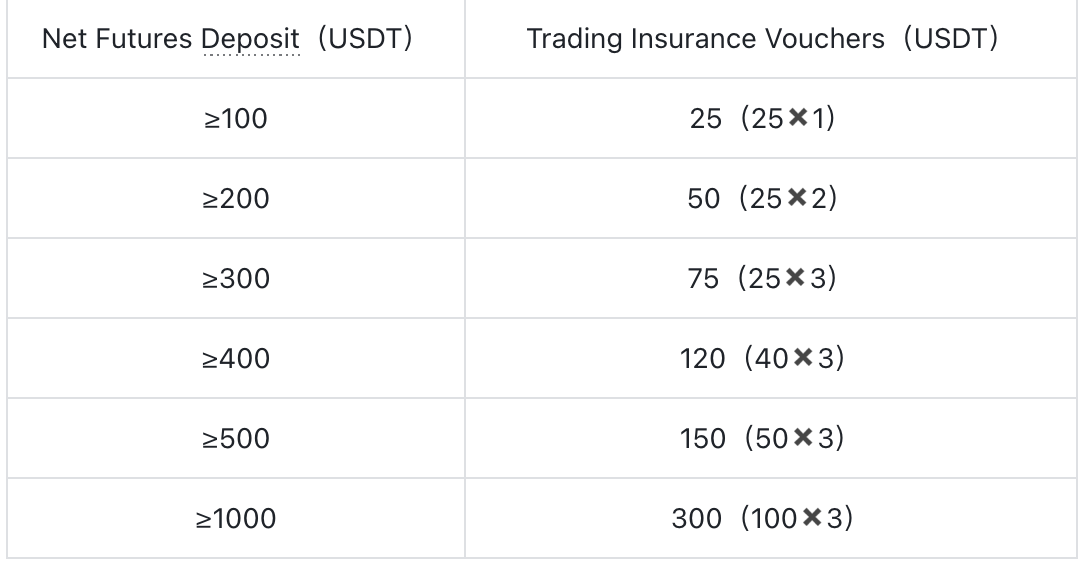This screenshot has width=1084, height=566.
Task: Click the 120 (40×3) voucher cell
Action: [771, 358]
